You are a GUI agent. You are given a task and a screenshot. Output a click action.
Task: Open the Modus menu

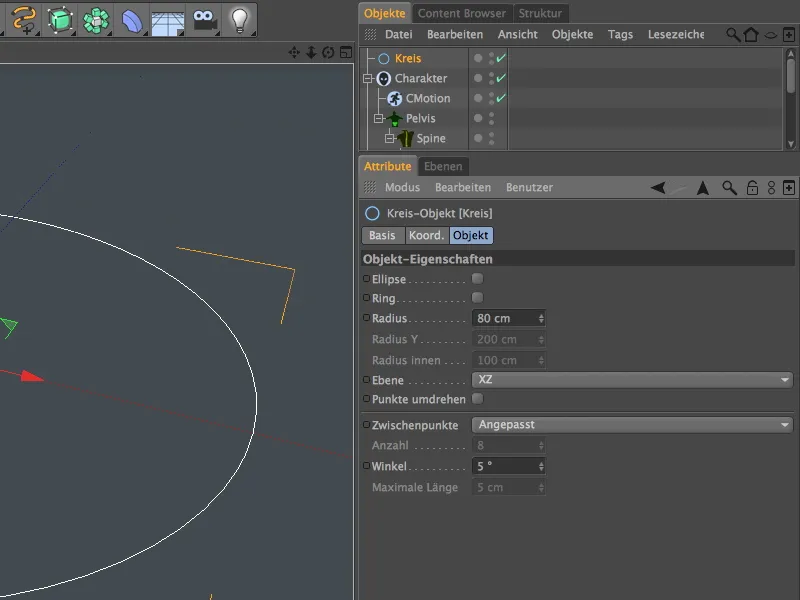point(403,188)
